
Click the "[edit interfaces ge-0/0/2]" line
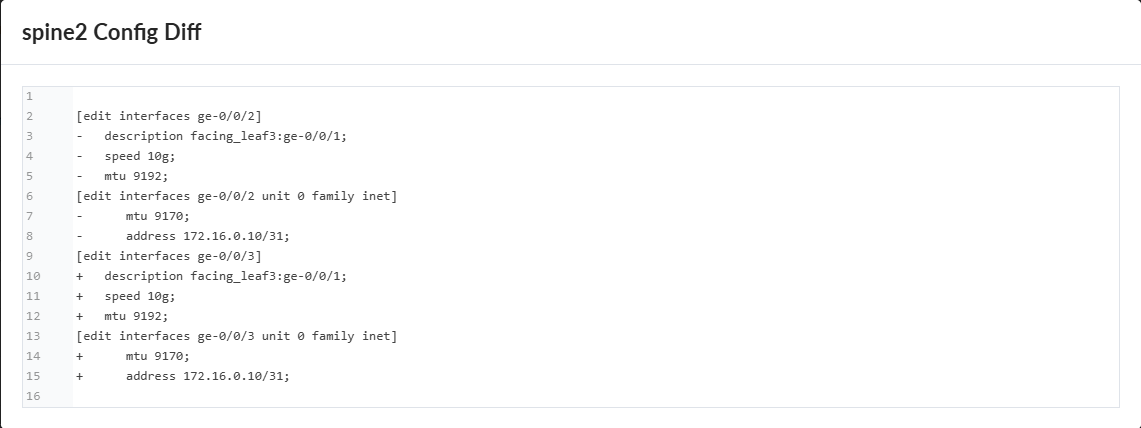169,116
